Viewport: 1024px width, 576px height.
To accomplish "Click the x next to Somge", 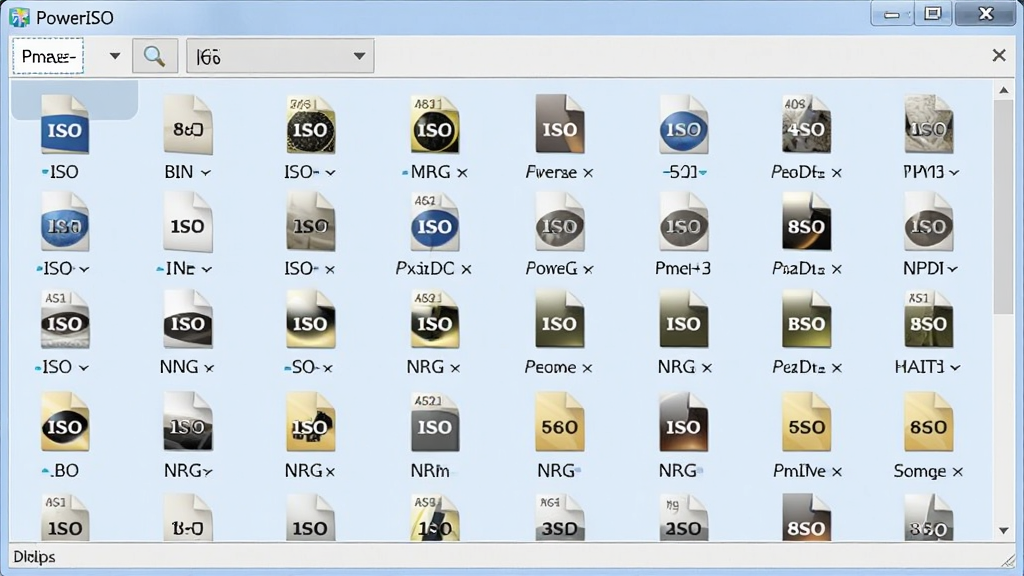I will [x=957, y=472].
